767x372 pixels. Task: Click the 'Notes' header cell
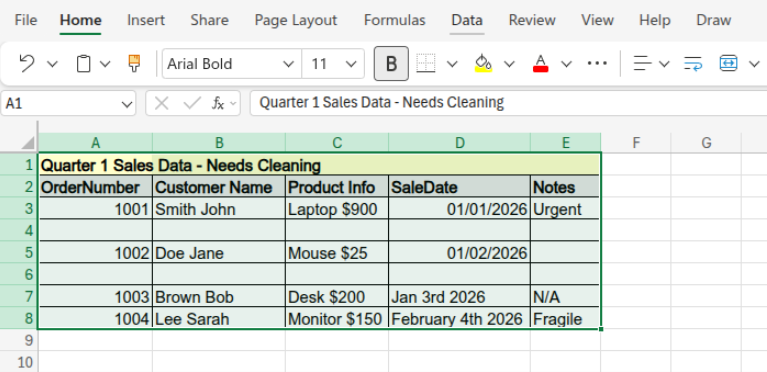565,187
